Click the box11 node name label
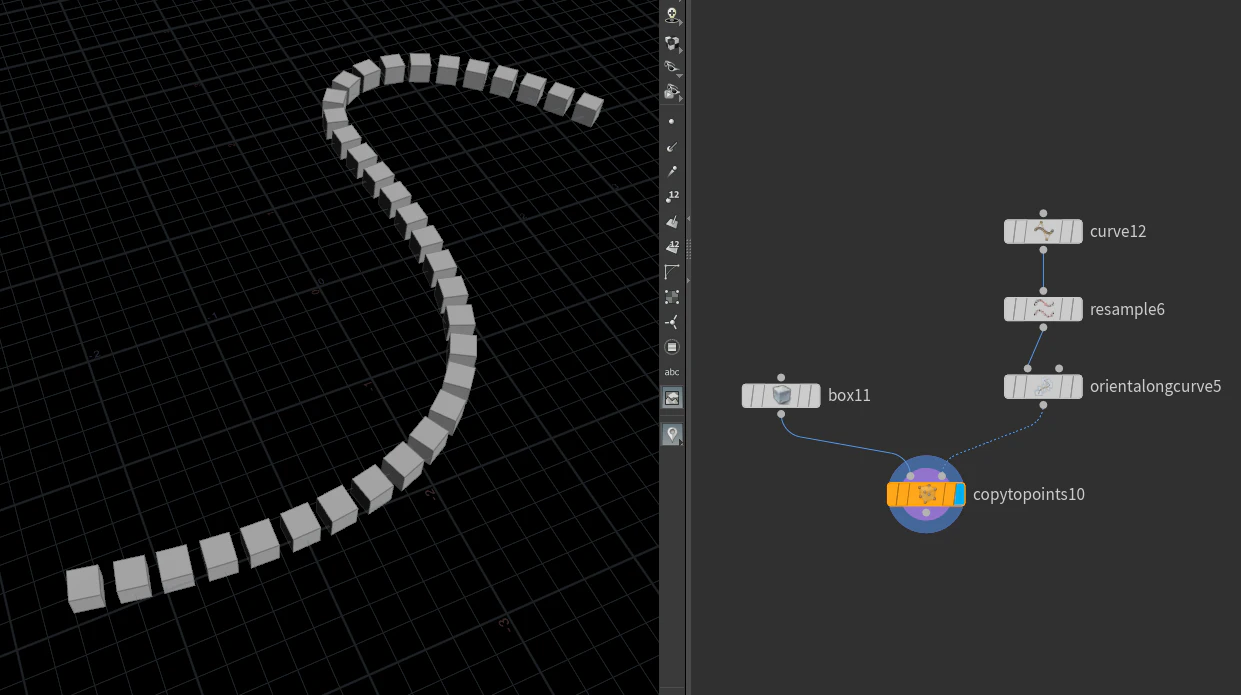Image resolution: width=1241 pixels, height=695 pixels. pyautogui.click(x=849, y=395)
